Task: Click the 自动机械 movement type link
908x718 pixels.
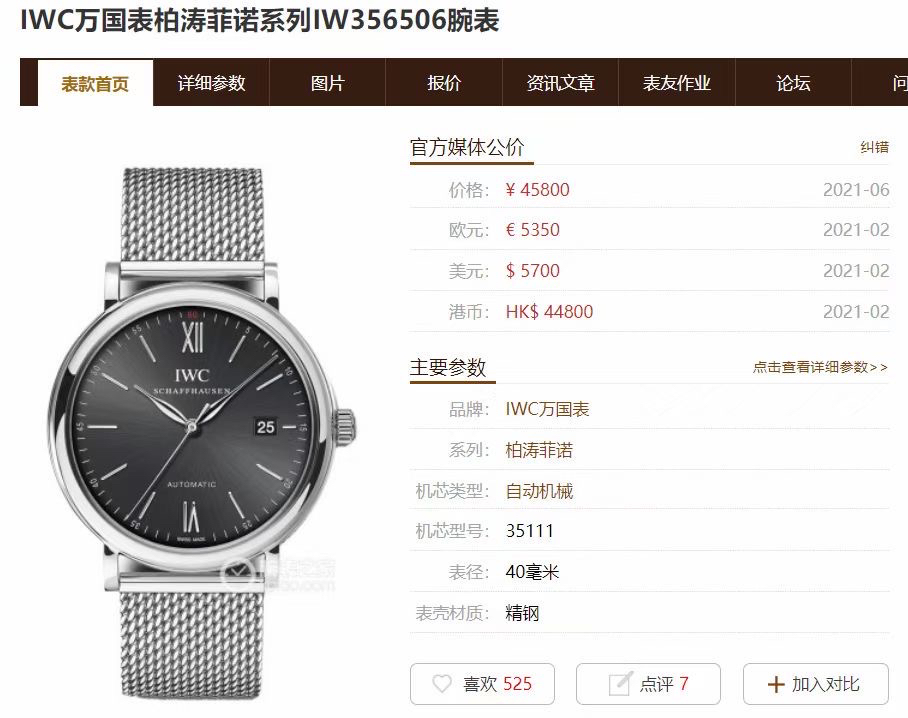Action: pyautogui.click(x=539, y=491)
